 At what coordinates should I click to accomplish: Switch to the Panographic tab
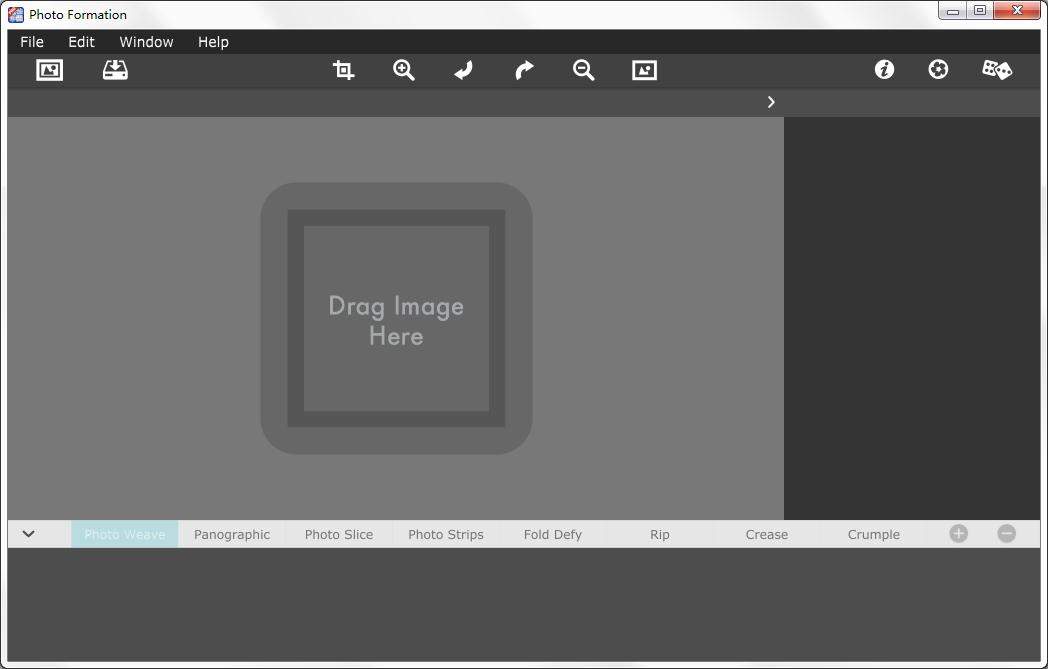(232, 535)
